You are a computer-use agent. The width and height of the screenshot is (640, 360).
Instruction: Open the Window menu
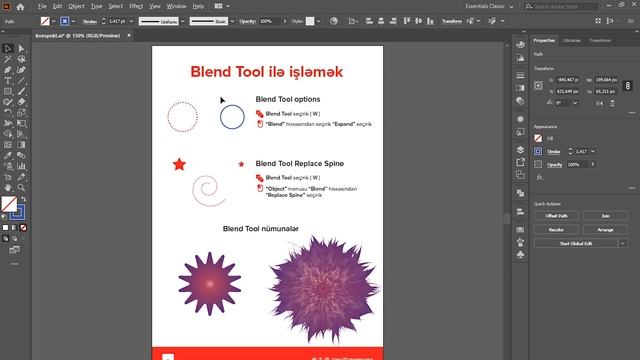(176, 7)
